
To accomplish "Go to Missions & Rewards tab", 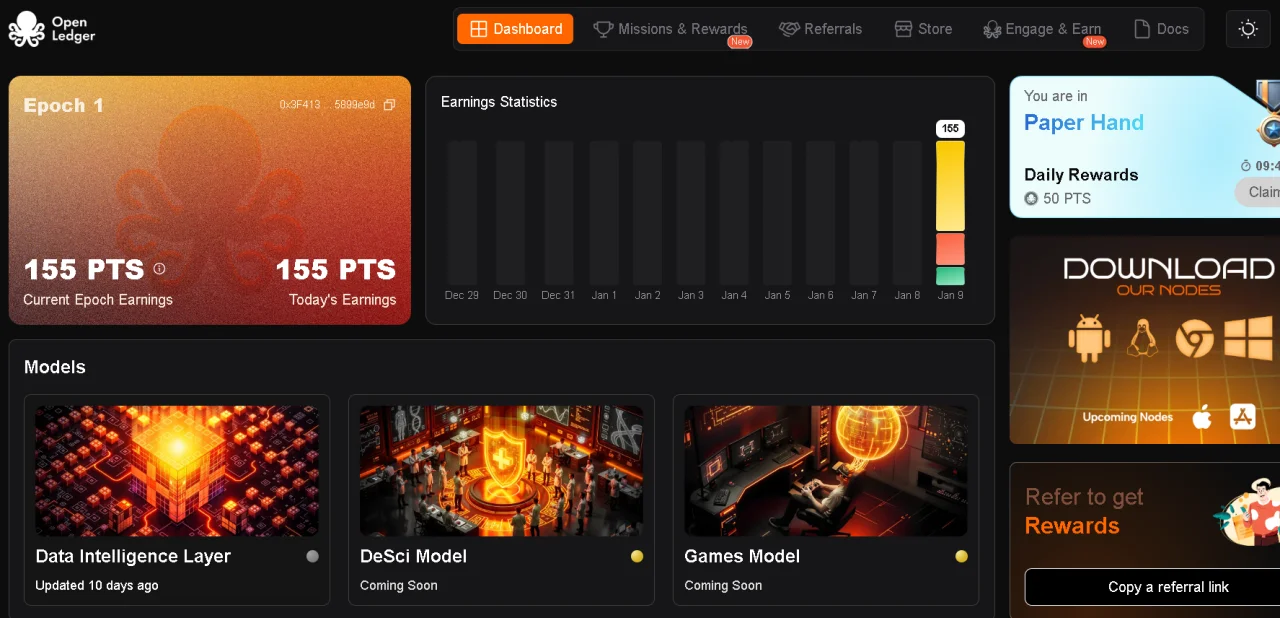I will [x=670, y=29].
